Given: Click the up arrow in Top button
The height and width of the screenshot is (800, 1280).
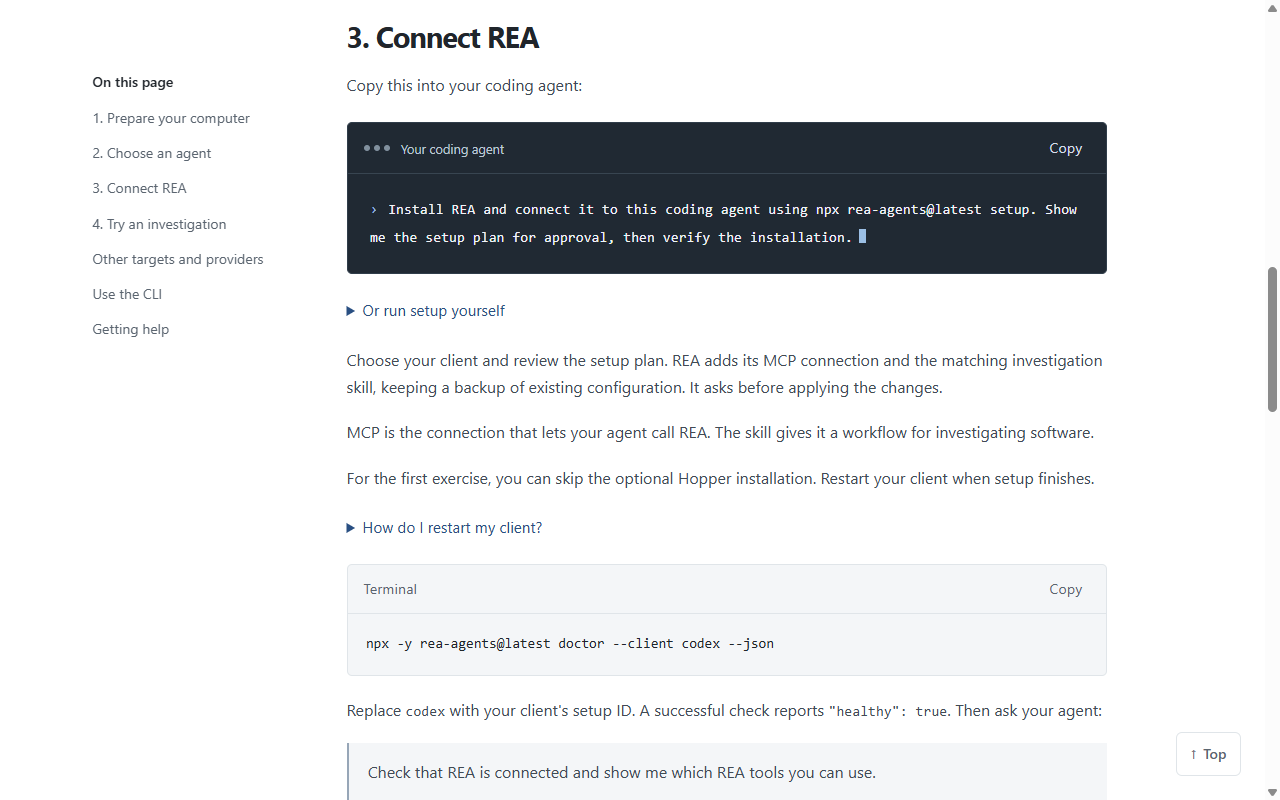Looking at the screenshot, I should click(x=1193, y=755).
